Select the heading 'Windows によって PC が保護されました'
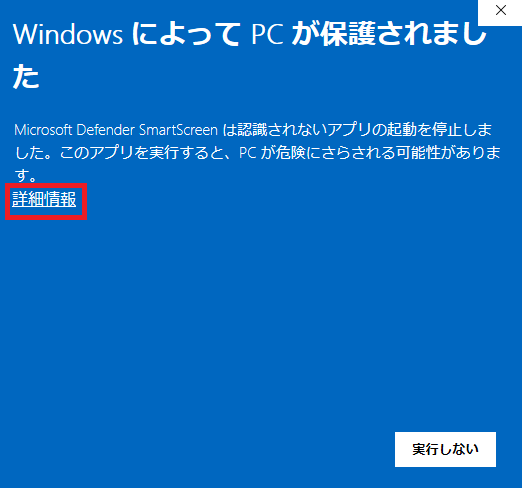This screenshot has width=522, height=488. (249, 55)
